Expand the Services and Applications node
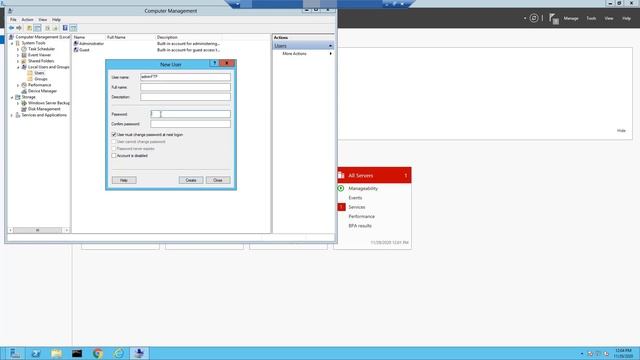The image size is (640, 360). pos(12,116)
